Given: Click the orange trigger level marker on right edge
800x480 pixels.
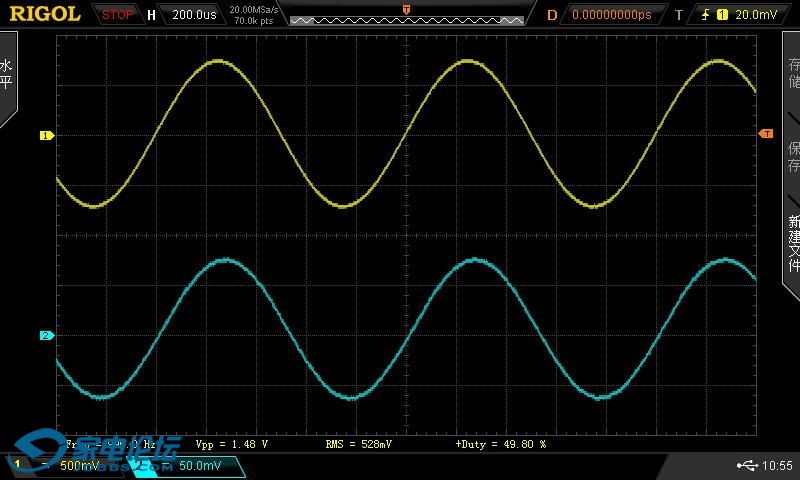Looking at the screenshot, I should 766,134.
